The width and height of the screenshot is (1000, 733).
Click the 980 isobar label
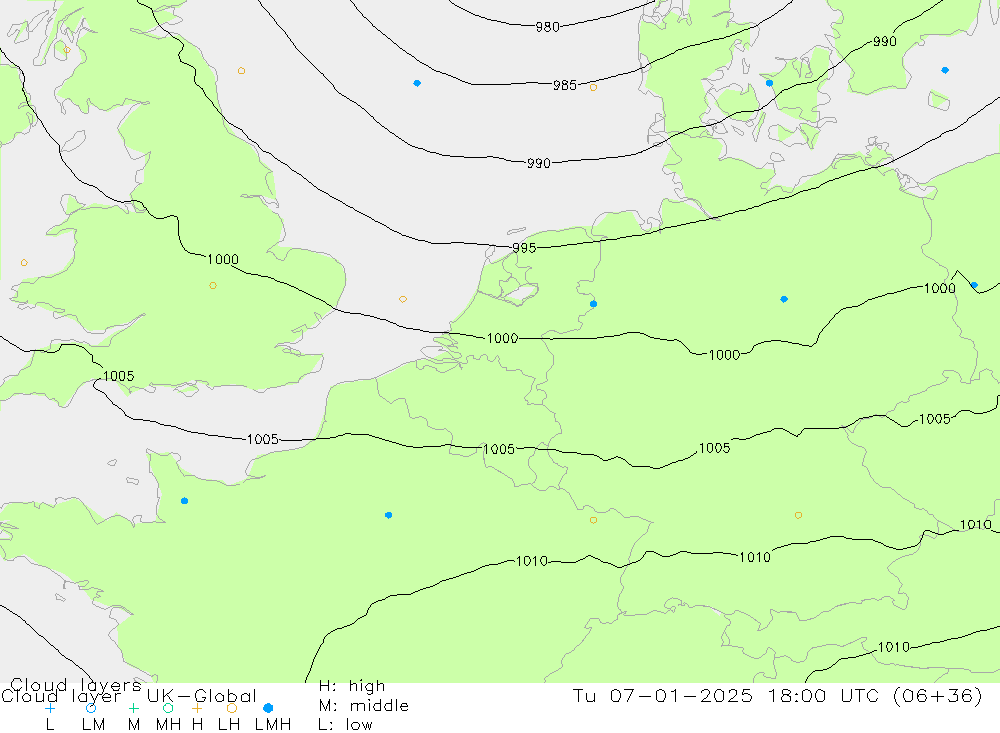[x=547, y=27]
